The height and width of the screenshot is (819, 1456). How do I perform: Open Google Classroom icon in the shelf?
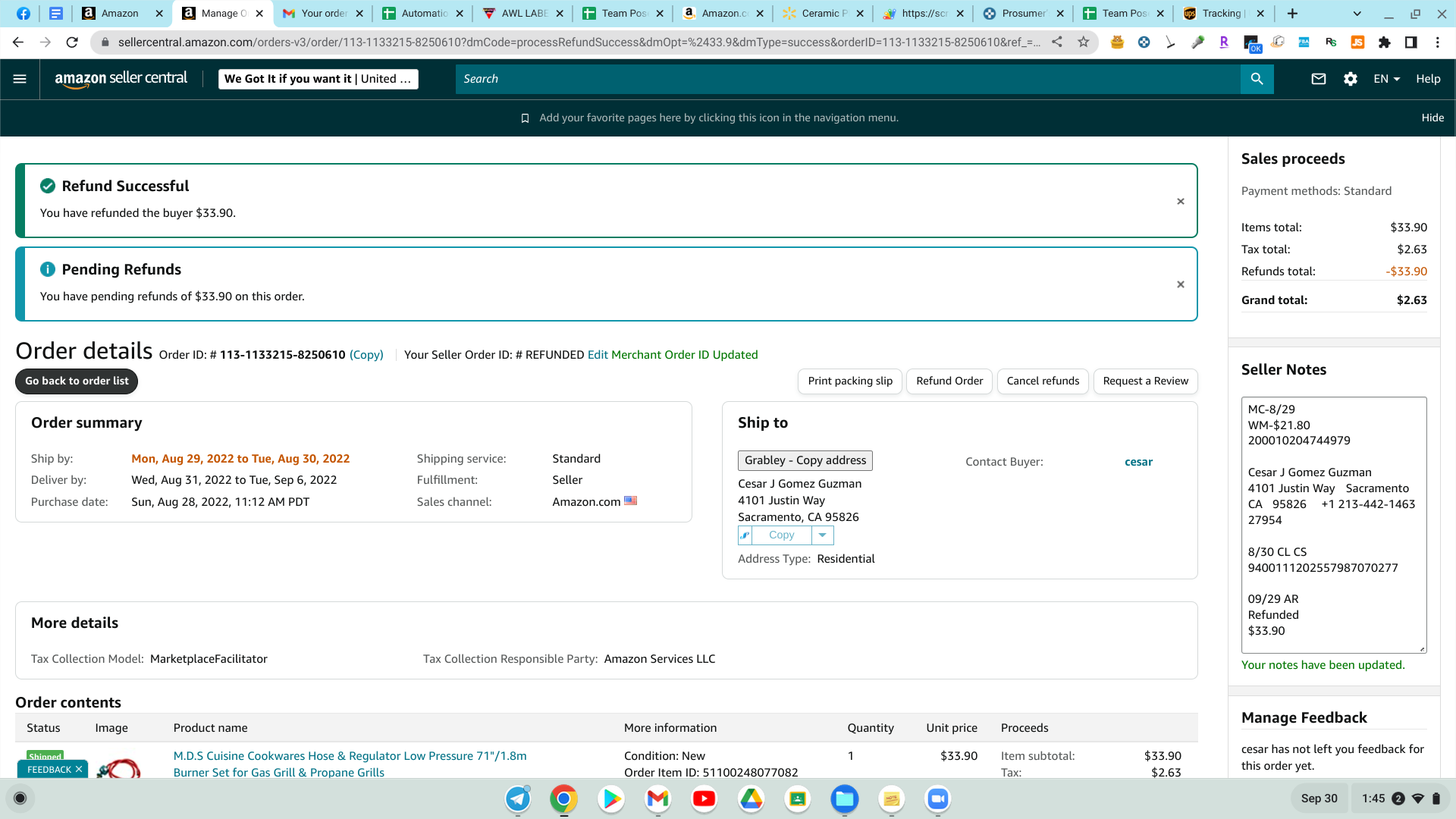click(797, 799)
